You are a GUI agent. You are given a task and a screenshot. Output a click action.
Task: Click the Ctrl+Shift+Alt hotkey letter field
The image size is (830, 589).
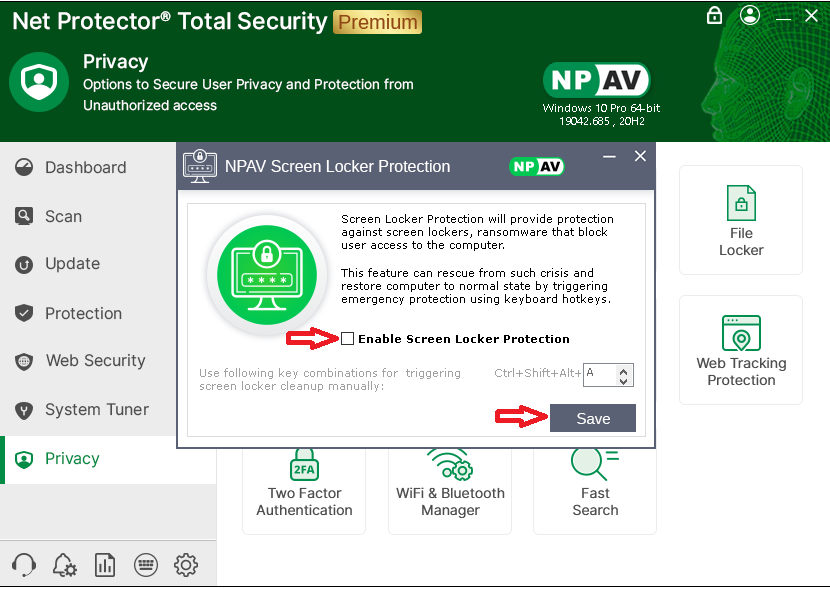point(600,375)
